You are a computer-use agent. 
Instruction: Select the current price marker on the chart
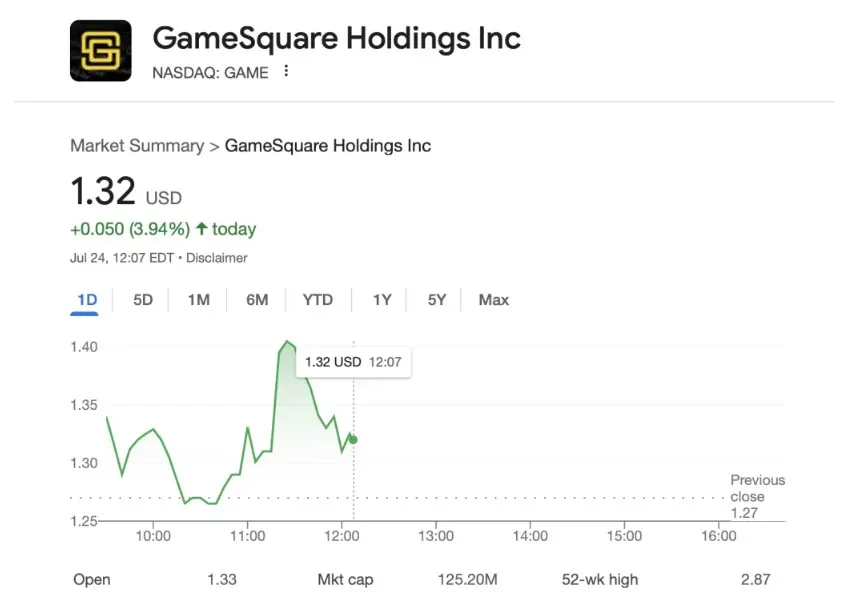pyautogui.click(x=352, y=439)
